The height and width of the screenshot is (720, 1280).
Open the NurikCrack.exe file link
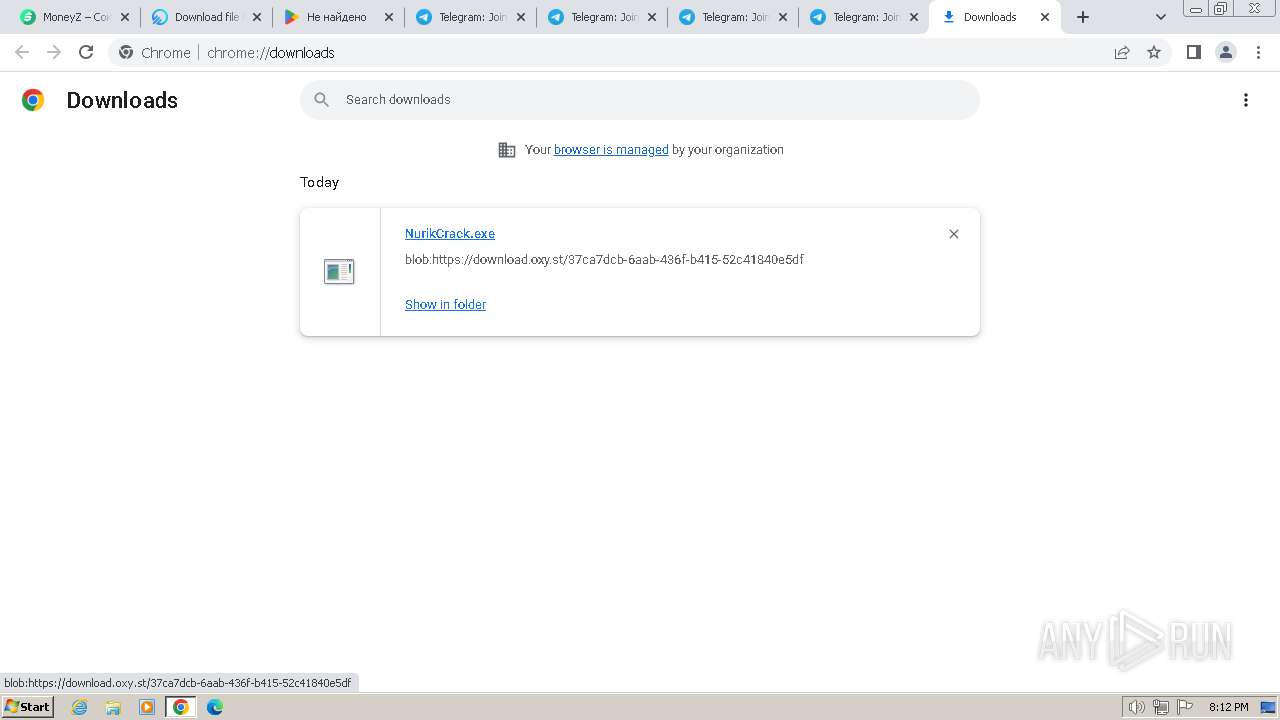450,233
